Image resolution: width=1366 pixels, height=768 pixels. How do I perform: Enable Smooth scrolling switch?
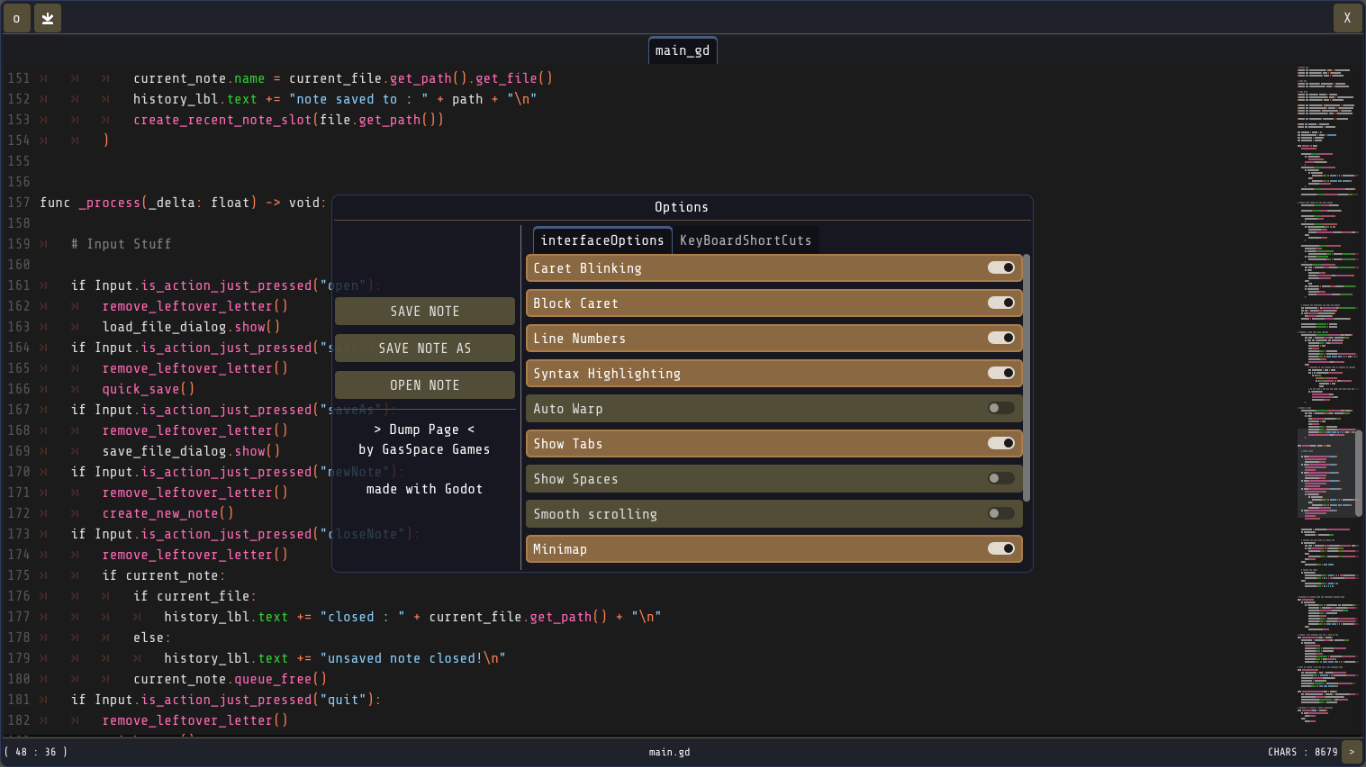pos(1001,514)
